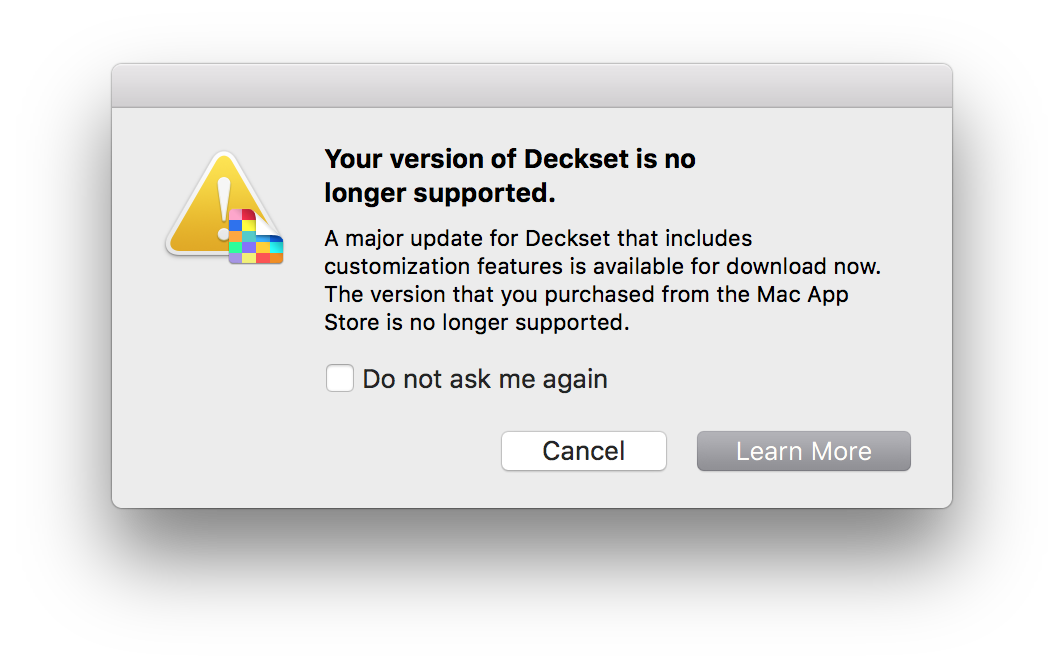Click the Learn More button
1064x668 pixels.
(x=803, y=451)
